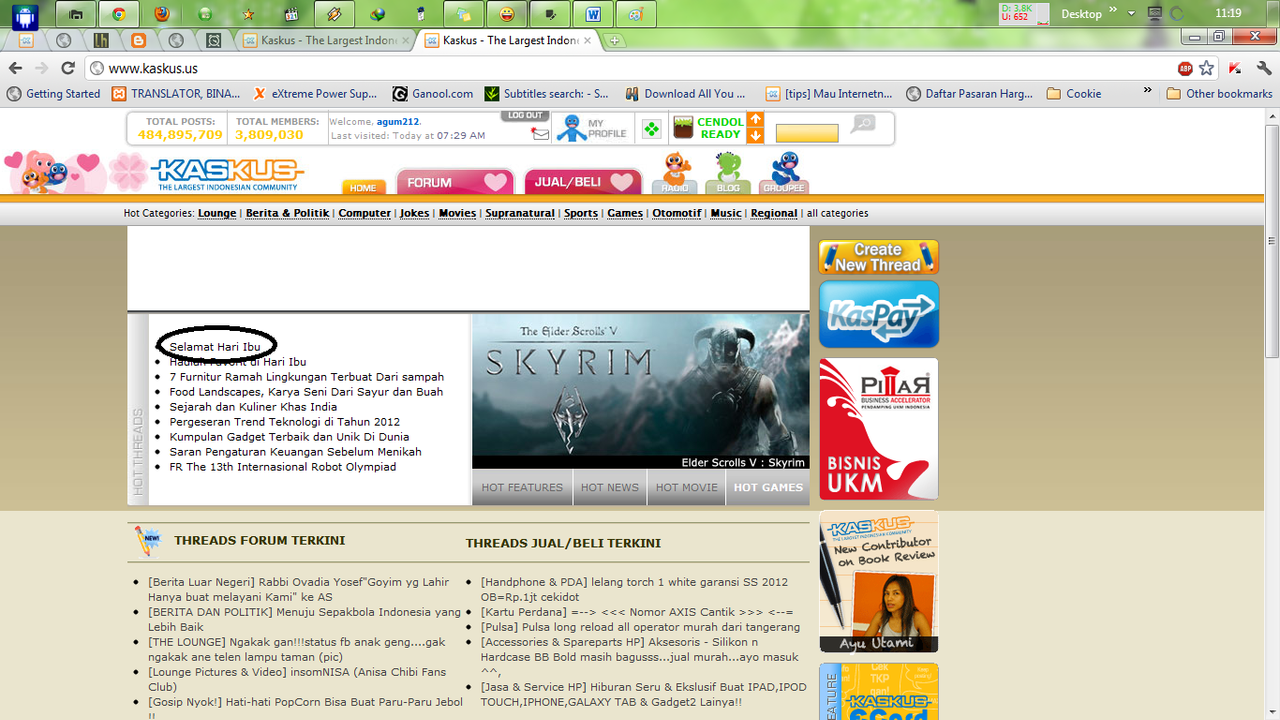Open the all categories link
The height and width of the screenshot is (720, 1280).
tap(838, 213)
